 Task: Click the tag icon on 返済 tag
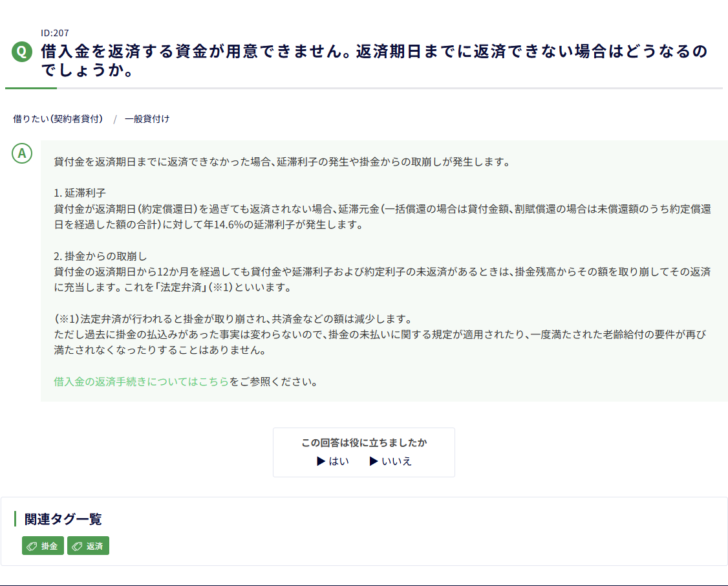click(77, 547)
